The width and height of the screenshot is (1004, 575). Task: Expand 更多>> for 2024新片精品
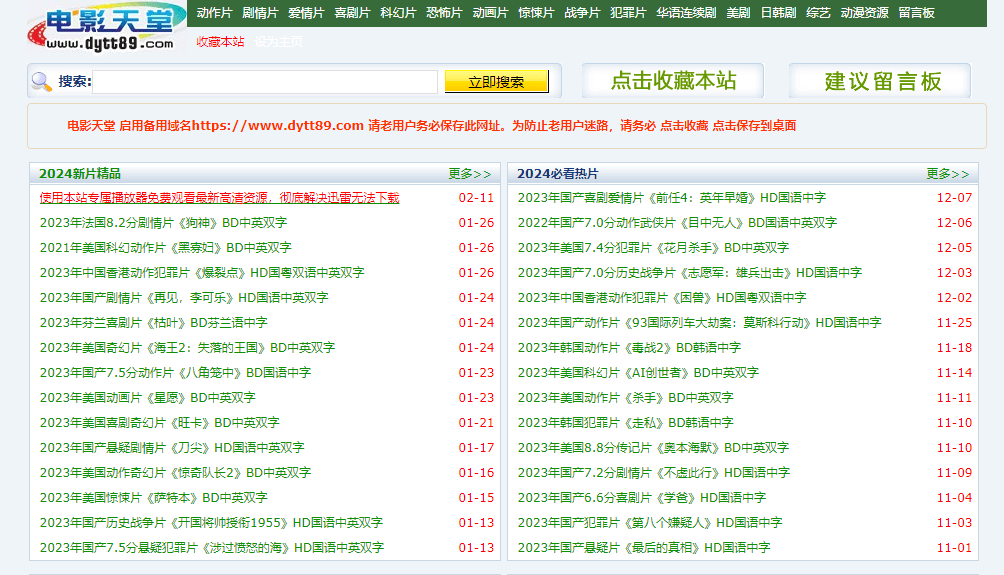469,173
